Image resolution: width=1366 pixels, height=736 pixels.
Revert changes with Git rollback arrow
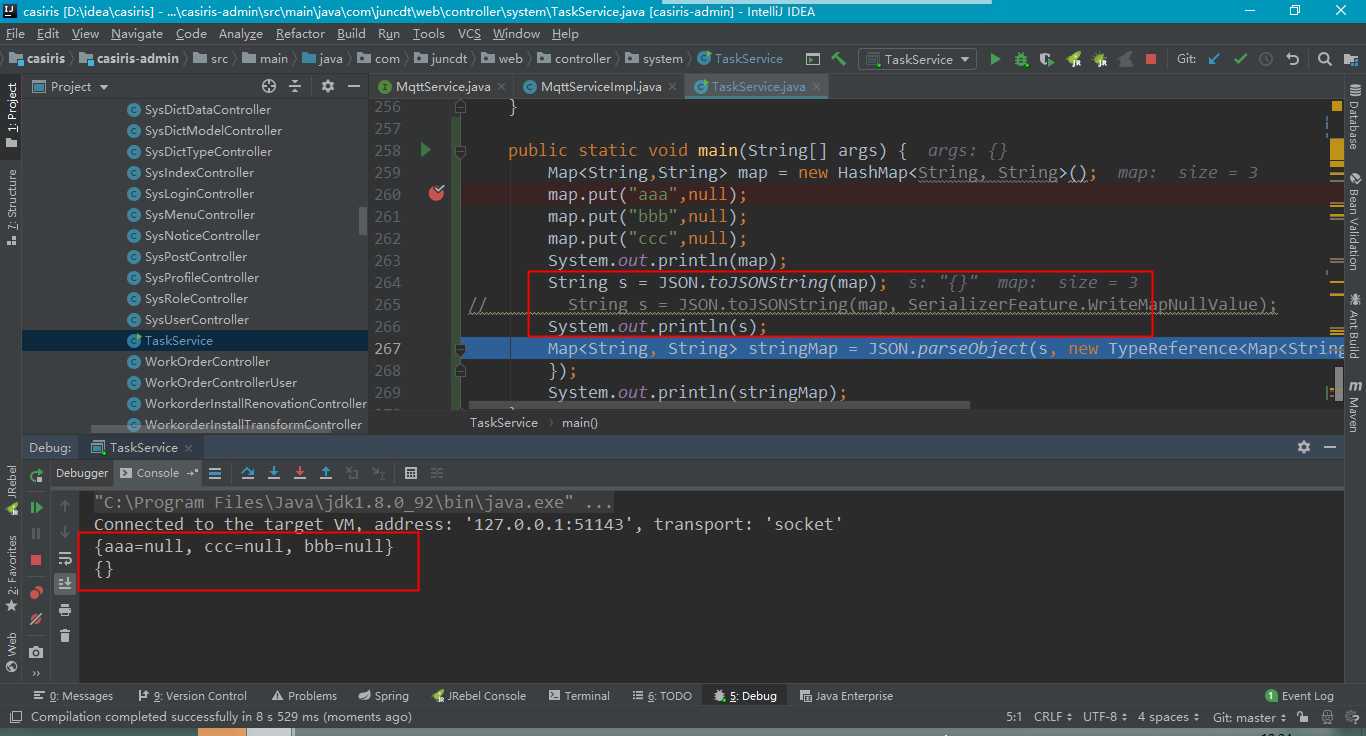[x=1293, y=59]
